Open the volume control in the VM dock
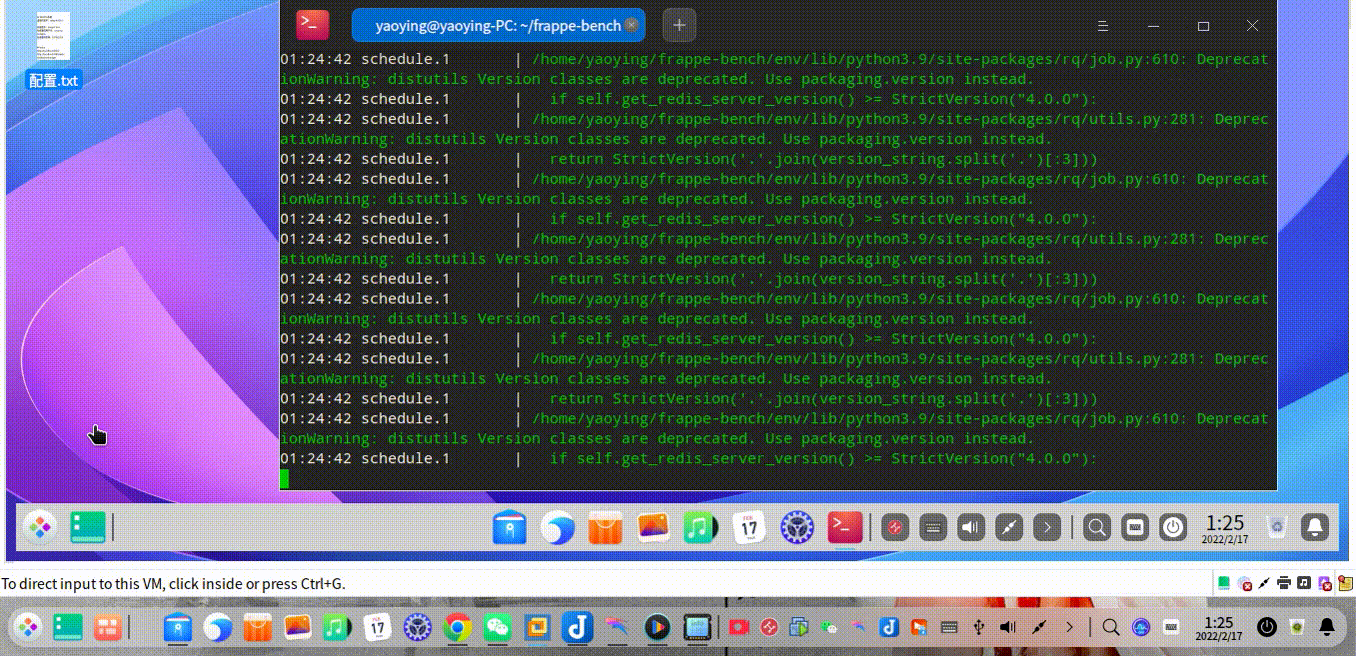The width and height of the screenshot is (1356, 656). pos(971,527)
